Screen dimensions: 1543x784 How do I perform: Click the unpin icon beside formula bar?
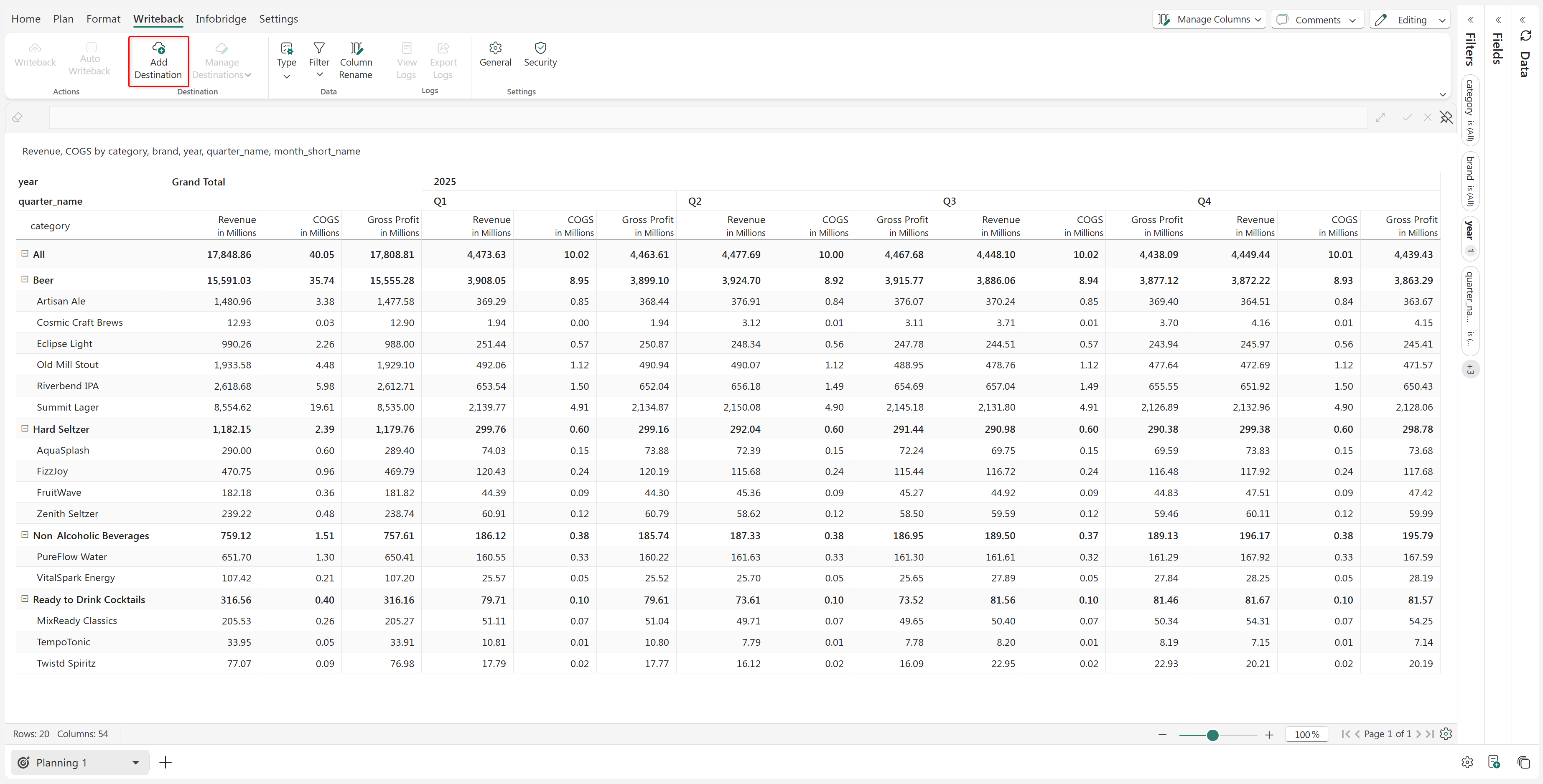pyautogui.click(x=1446, y=117)
